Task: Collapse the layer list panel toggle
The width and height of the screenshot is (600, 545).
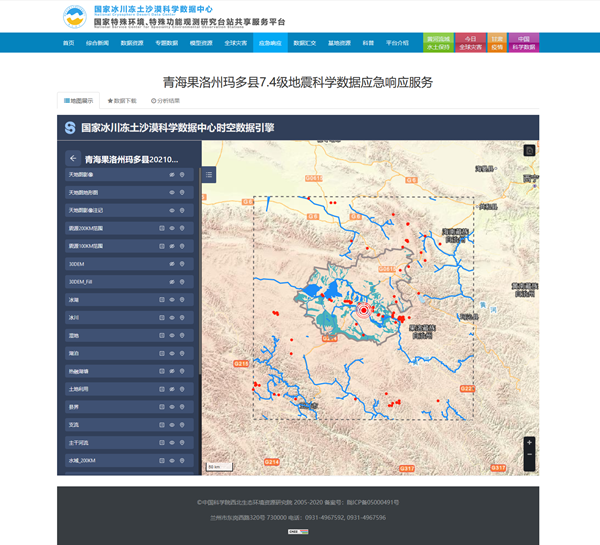Action: click(x=209, y=175)
